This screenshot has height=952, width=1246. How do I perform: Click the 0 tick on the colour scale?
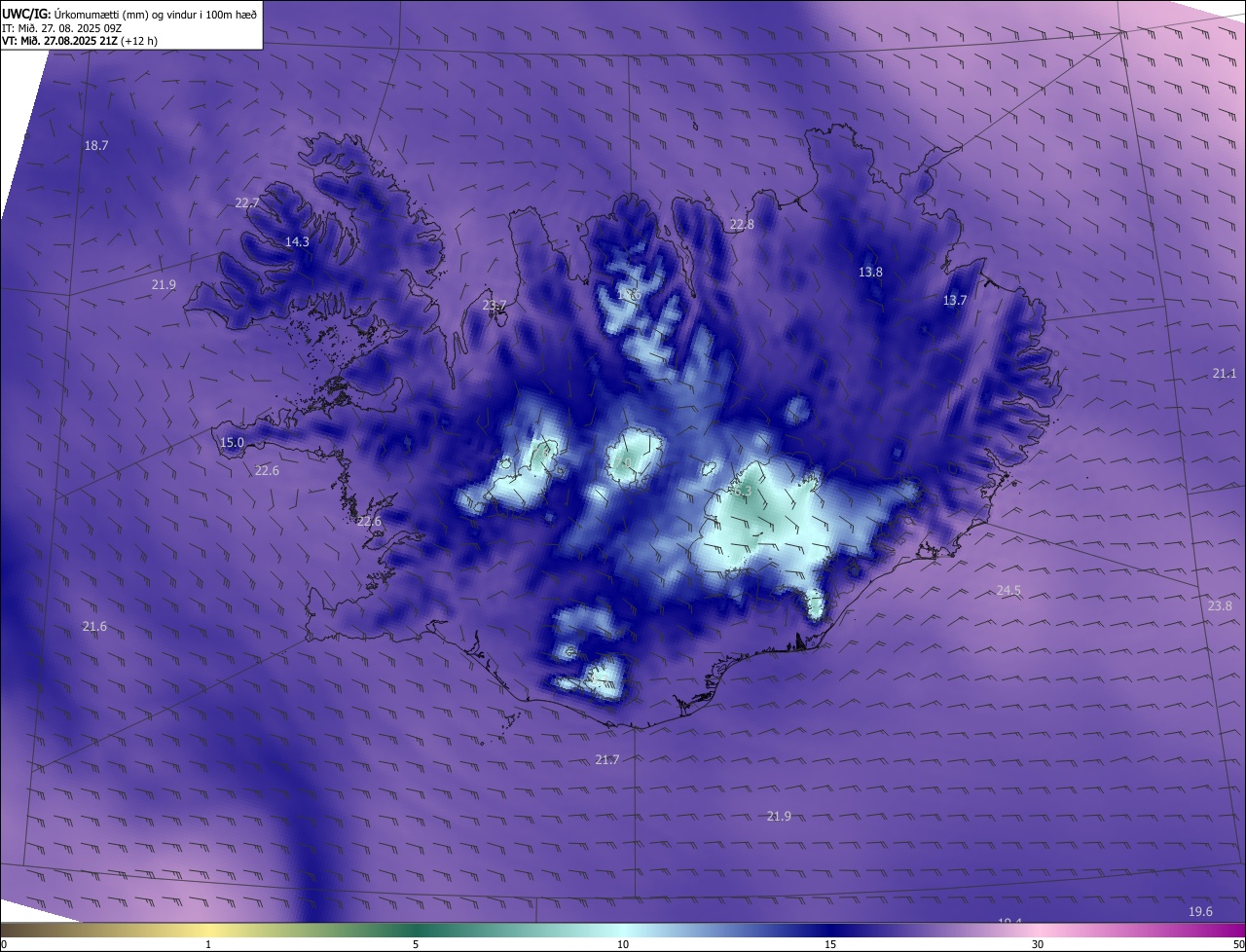coord(3,944)
